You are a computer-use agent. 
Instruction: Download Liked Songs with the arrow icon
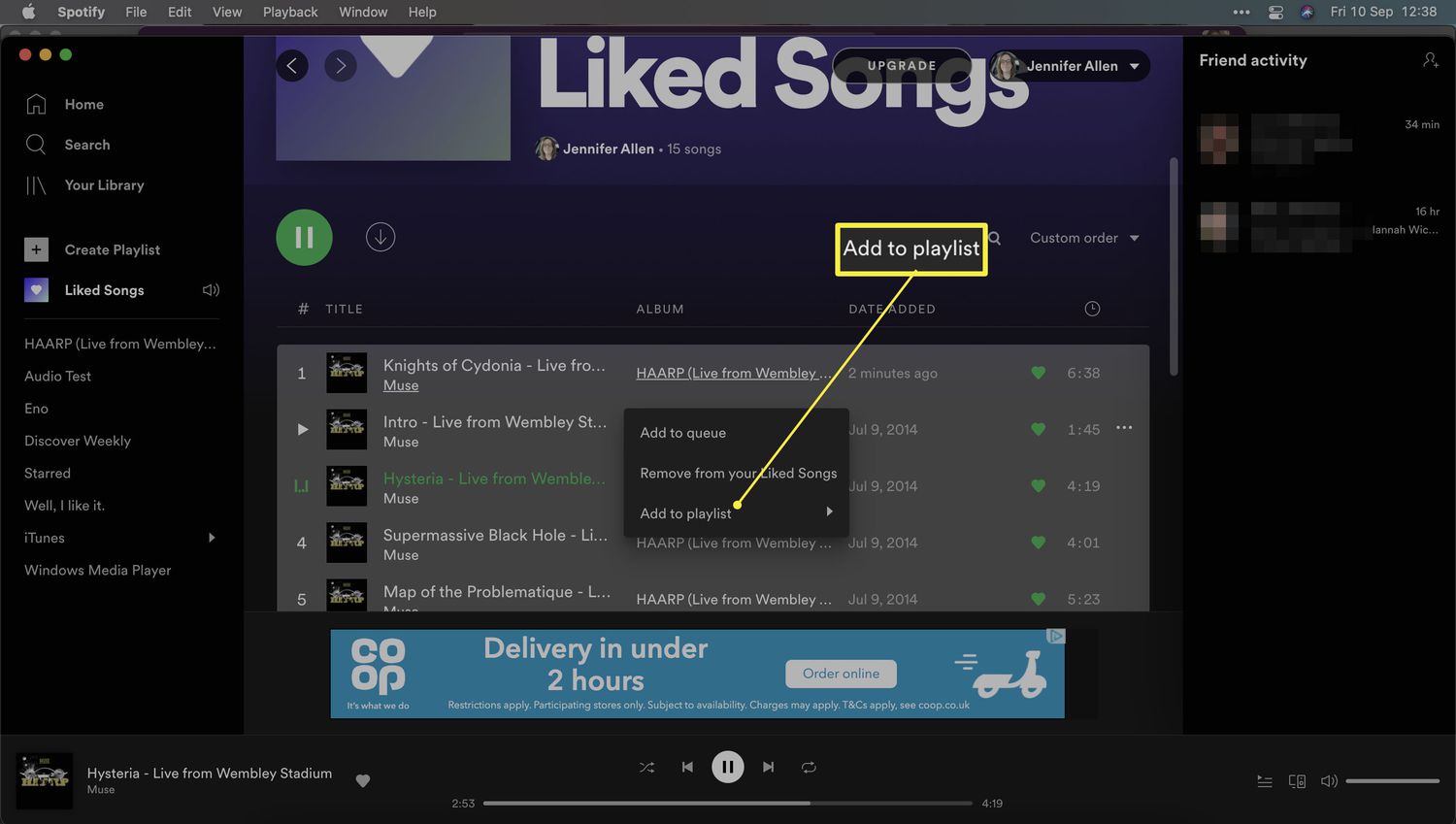(x=381, y=237)
